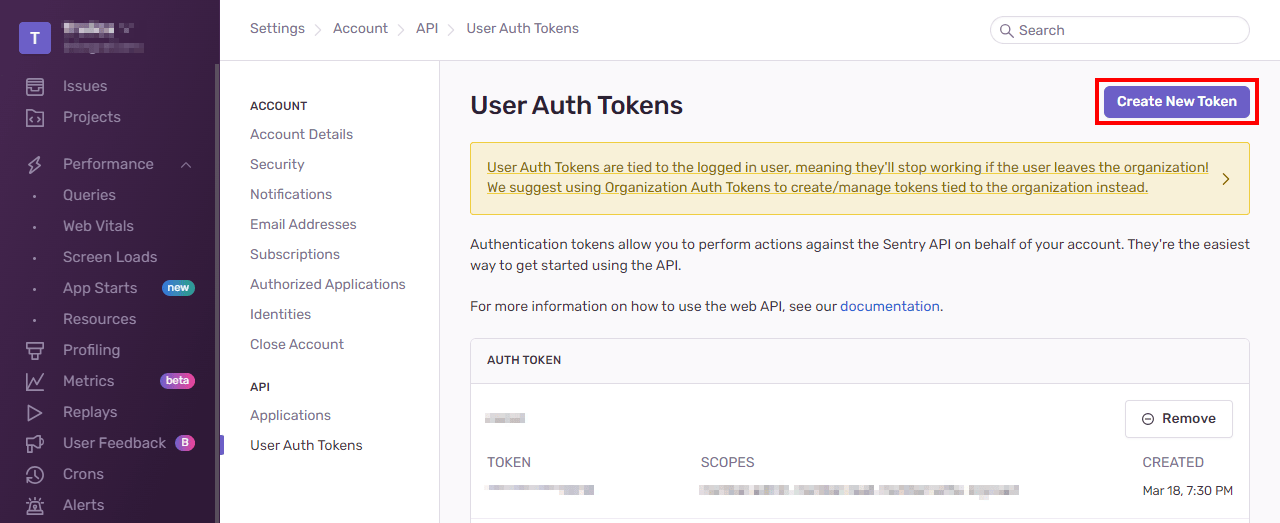Click the Performance lightning icon
Image resolution: width=1280 pixels, height=523 pixels.
35,164
